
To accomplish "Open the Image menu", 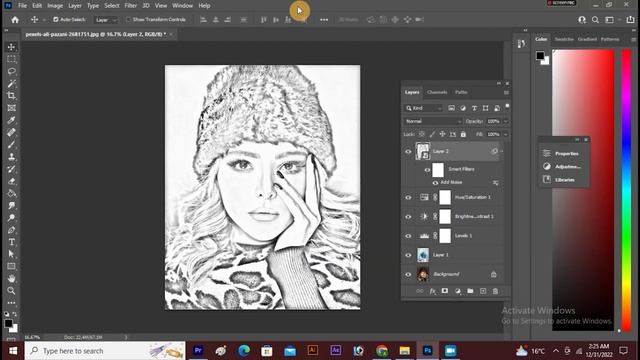I will point(55,6).
